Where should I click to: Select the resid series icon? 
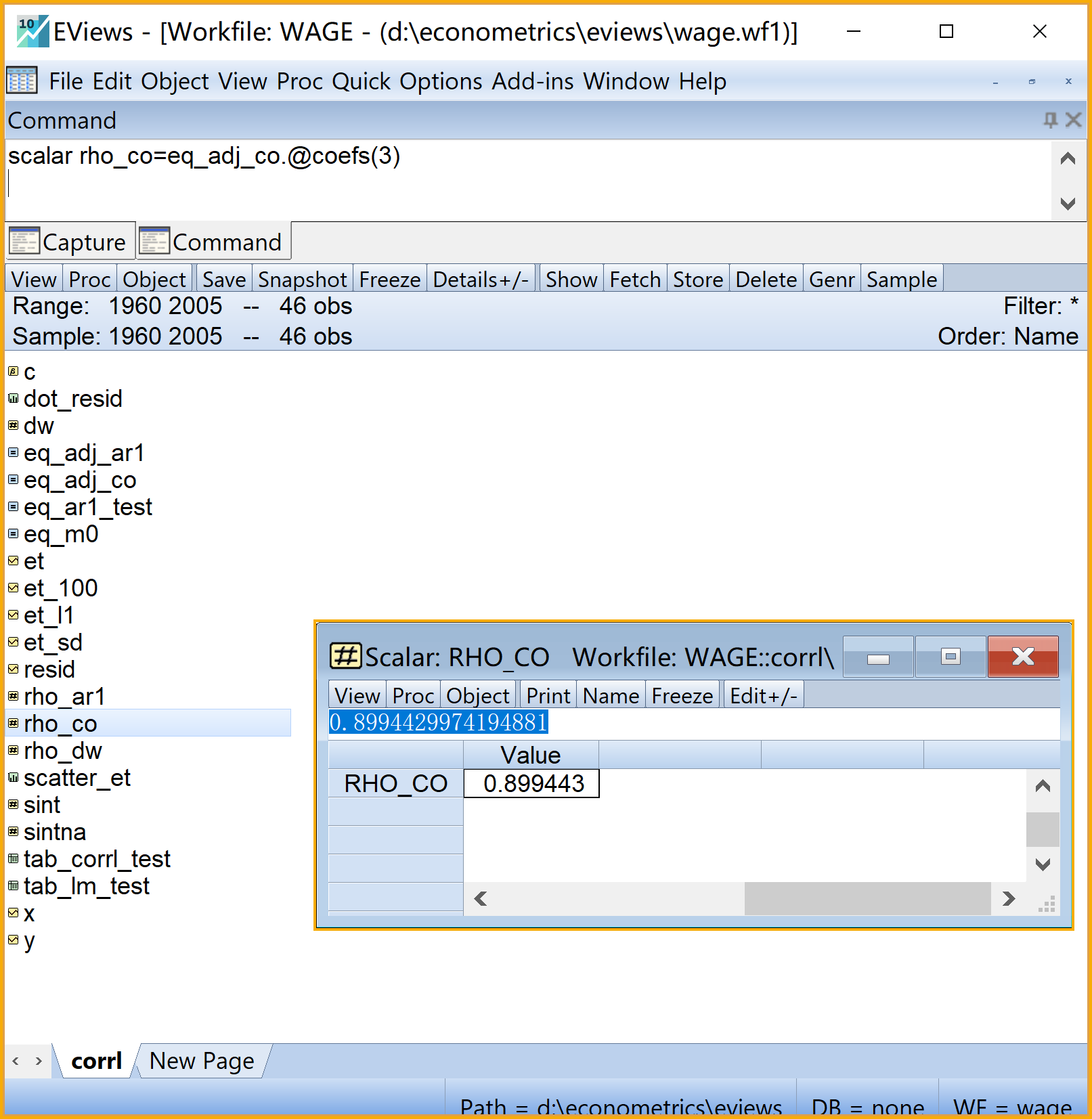[13, 669]
